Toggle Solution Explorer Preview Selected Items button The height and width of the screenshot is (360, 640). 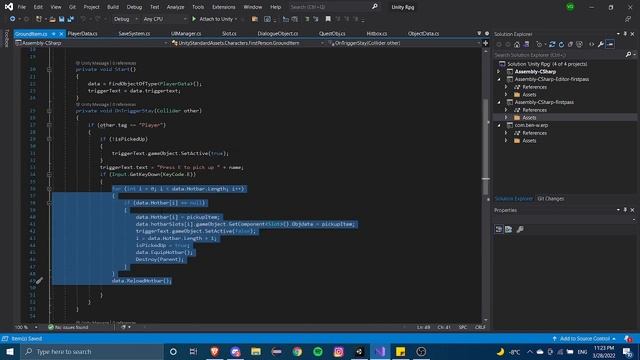point(610,44)
